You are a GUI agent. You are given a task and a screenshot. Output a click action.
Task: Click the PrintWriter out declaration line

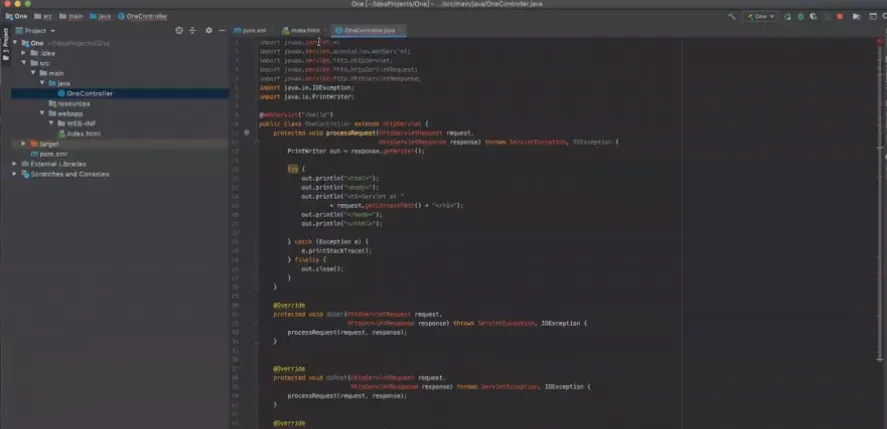coord(356,151)
